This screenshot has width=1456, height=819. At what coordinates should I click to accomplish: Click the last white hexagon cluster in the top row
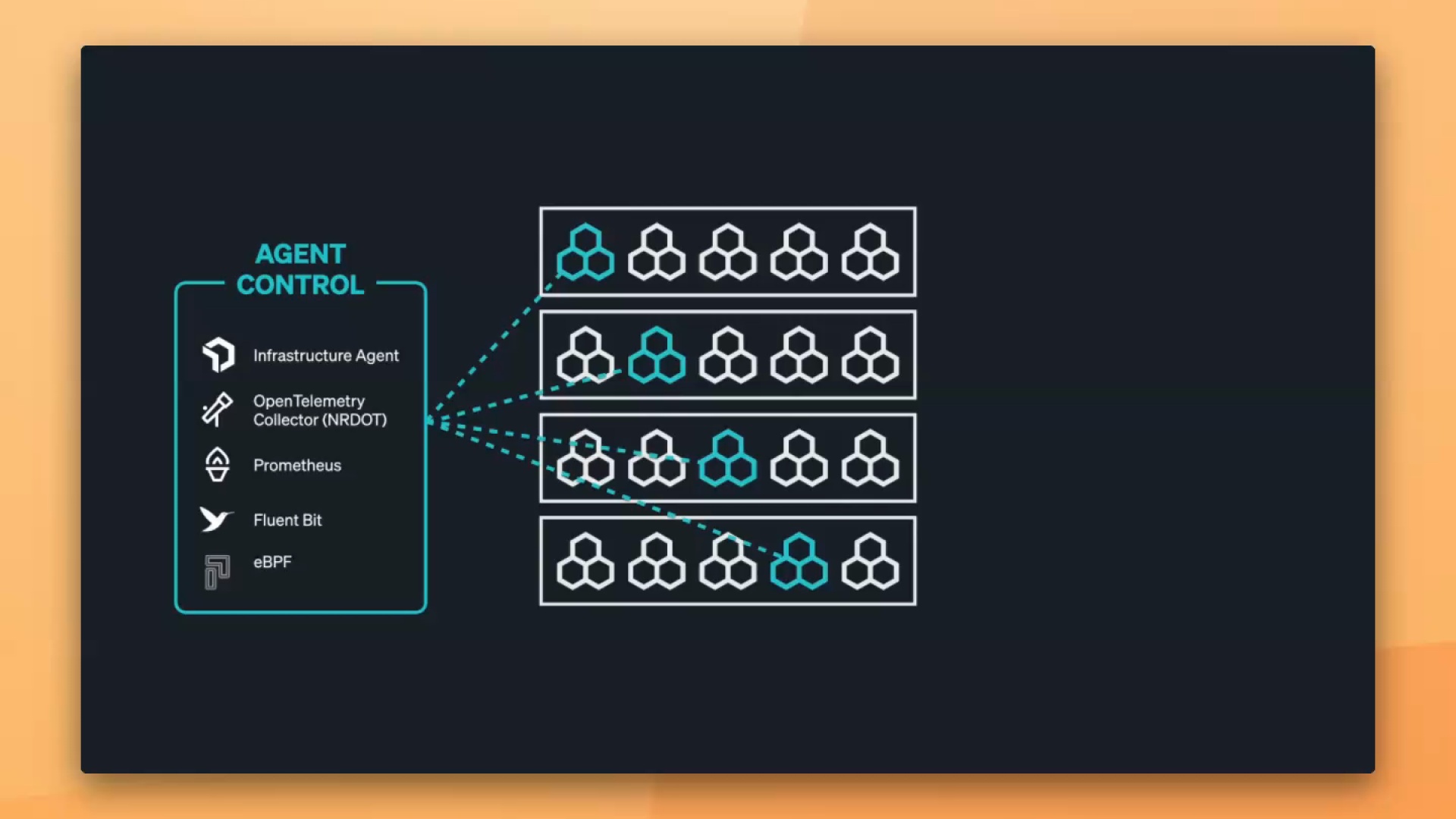click(871, 253)
